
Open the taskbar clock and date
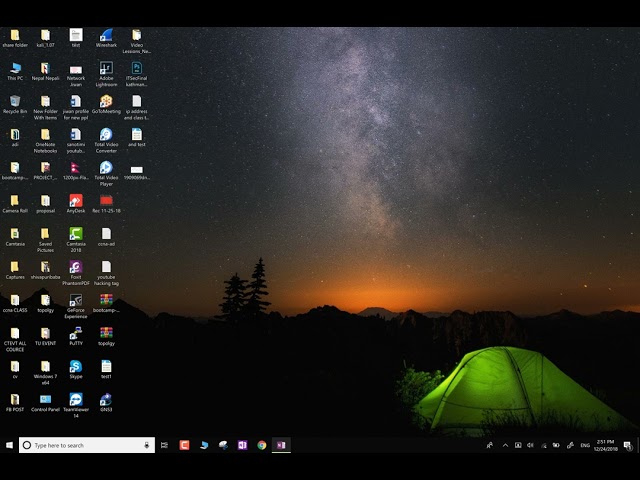click(606, 445)
